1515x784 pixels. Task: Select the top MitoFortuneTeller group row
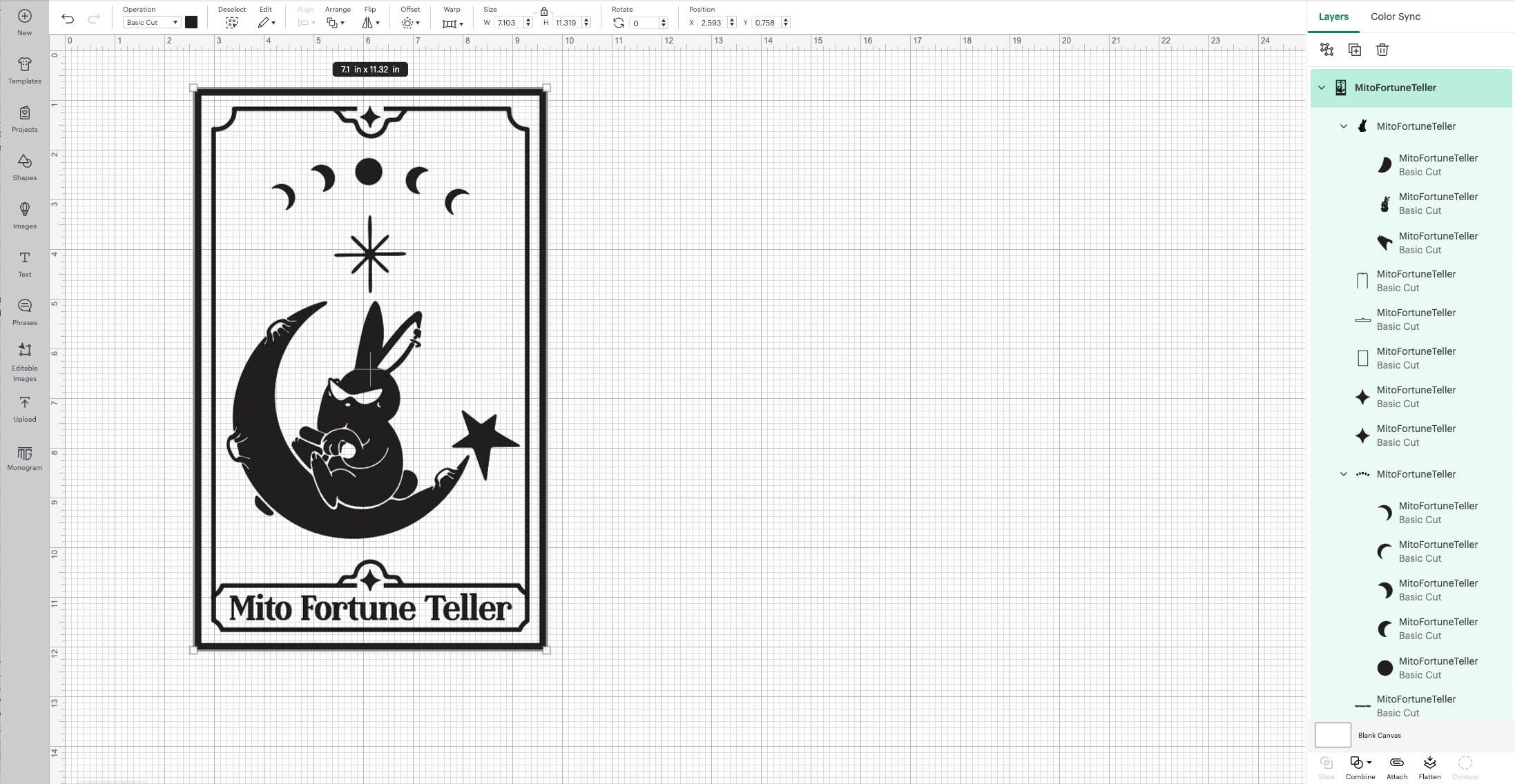[1411, 88]
